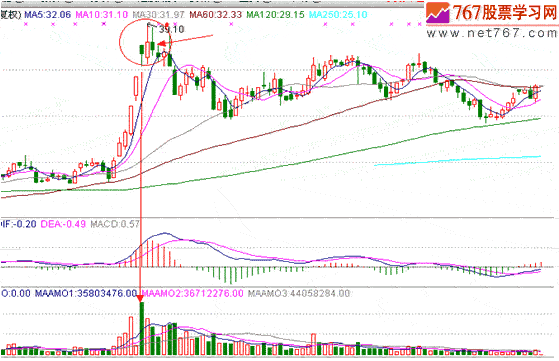Screen dimensions: 559x361
Task: Click the MAAMO2:36712276.00 volume label
Action: tap(193, 293)
